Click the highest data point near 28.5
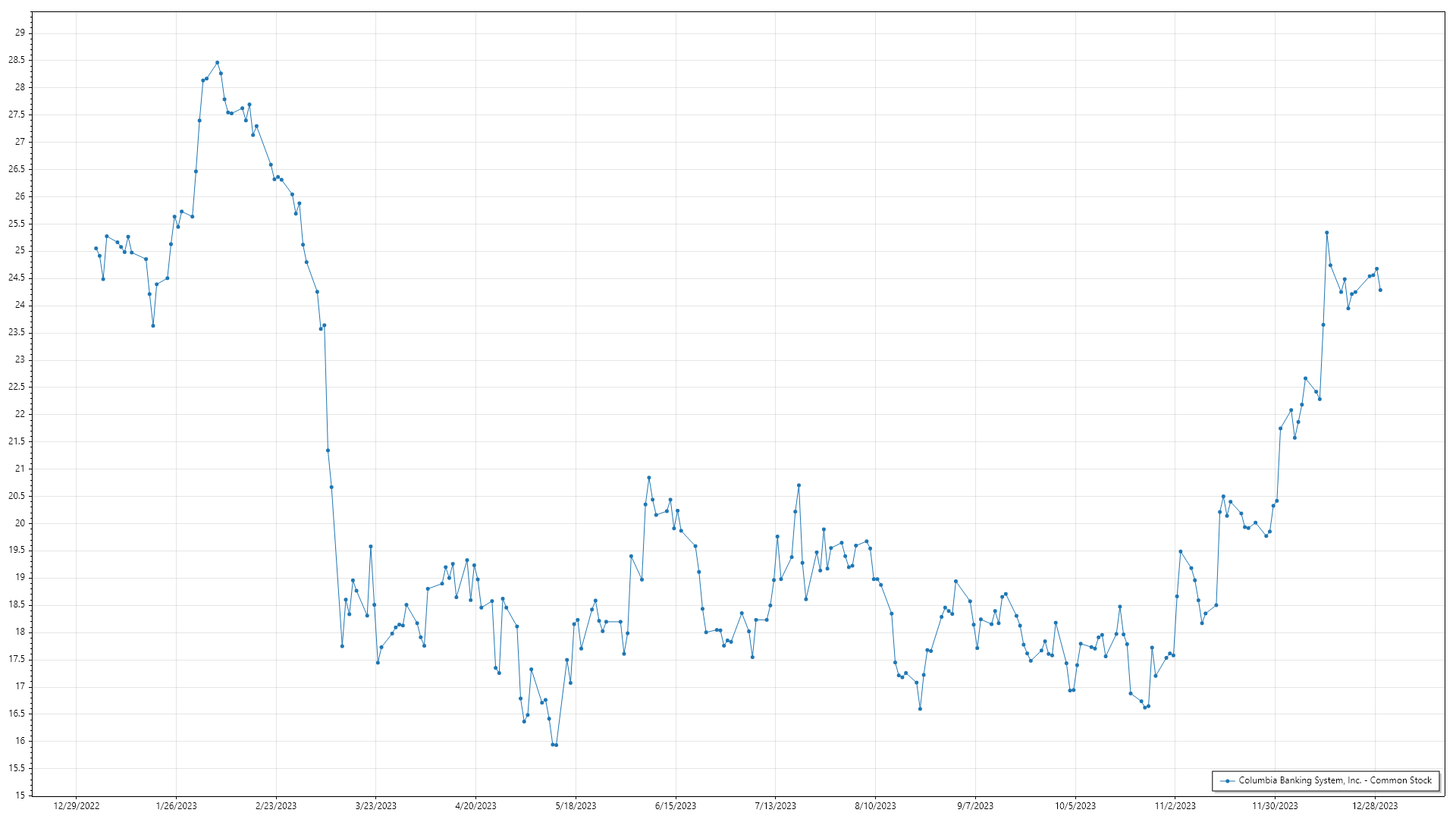1456x819 pixels. (217, 62)
